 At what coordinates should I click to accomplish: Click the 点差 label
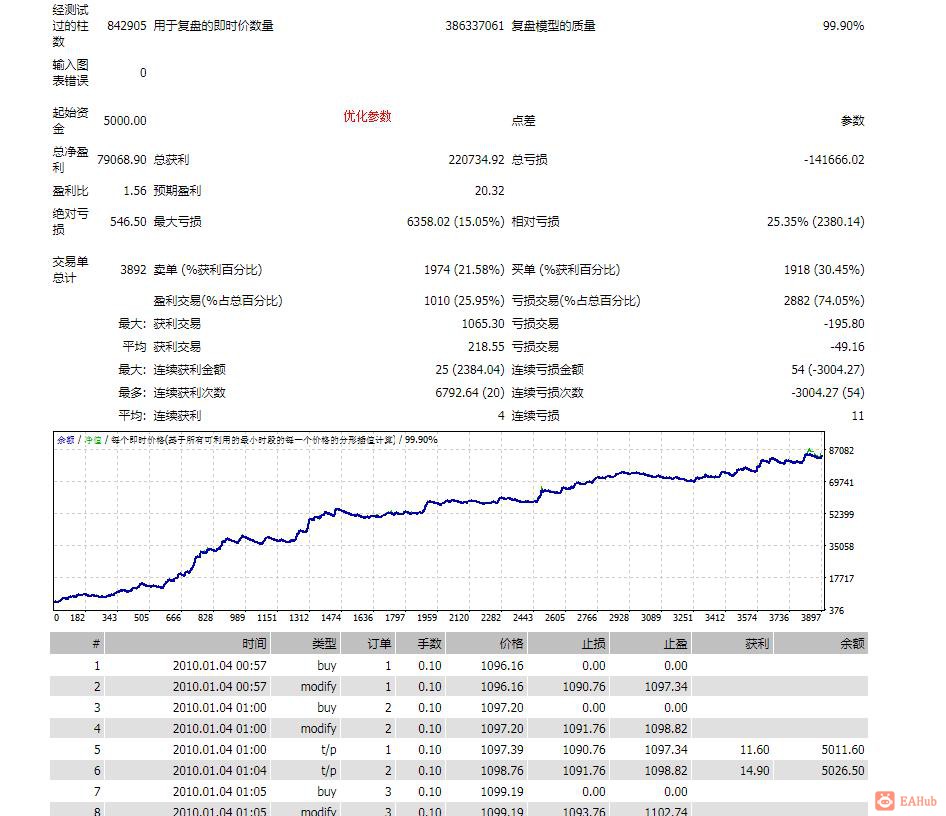click(521, 120)
